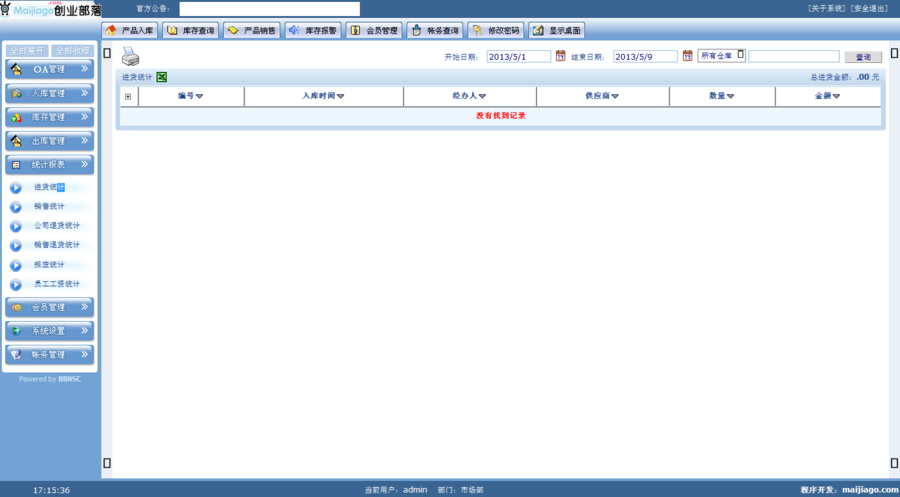Click the green Excel export icon
This screenshot has width=900, height=497.
click(x=161, y=77)
